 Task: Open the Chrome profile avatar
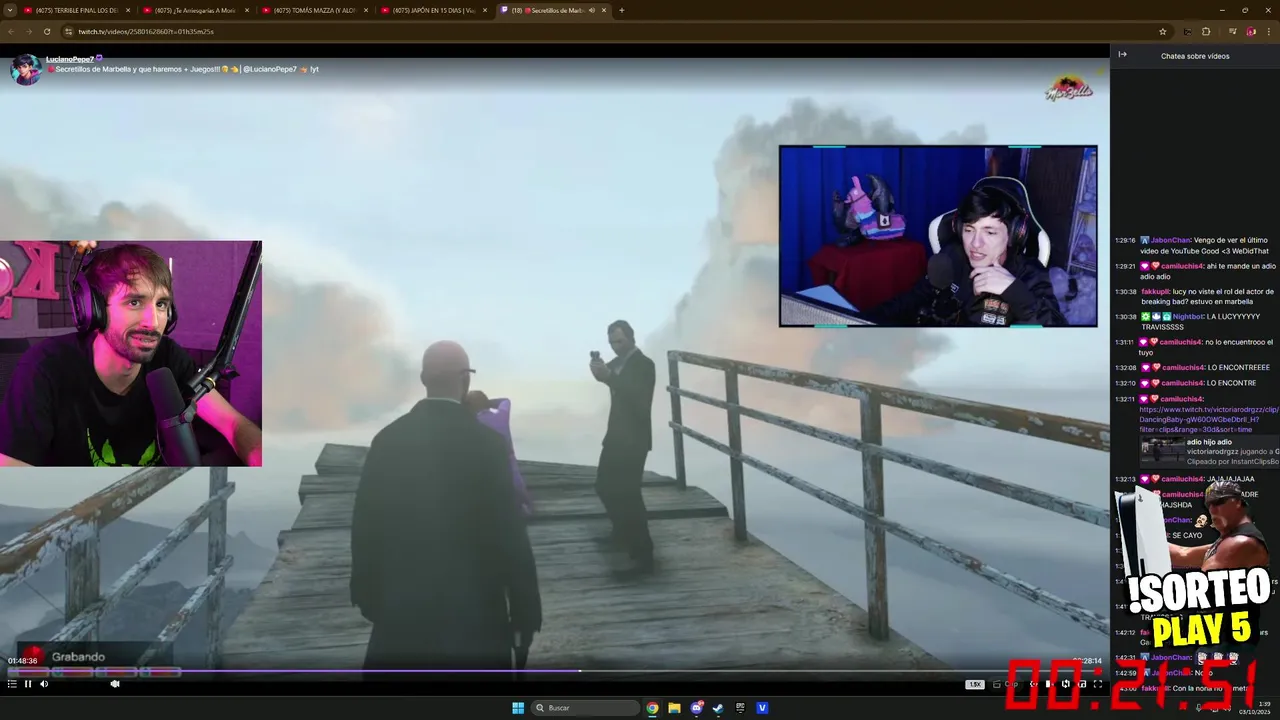click(1251, 31)
